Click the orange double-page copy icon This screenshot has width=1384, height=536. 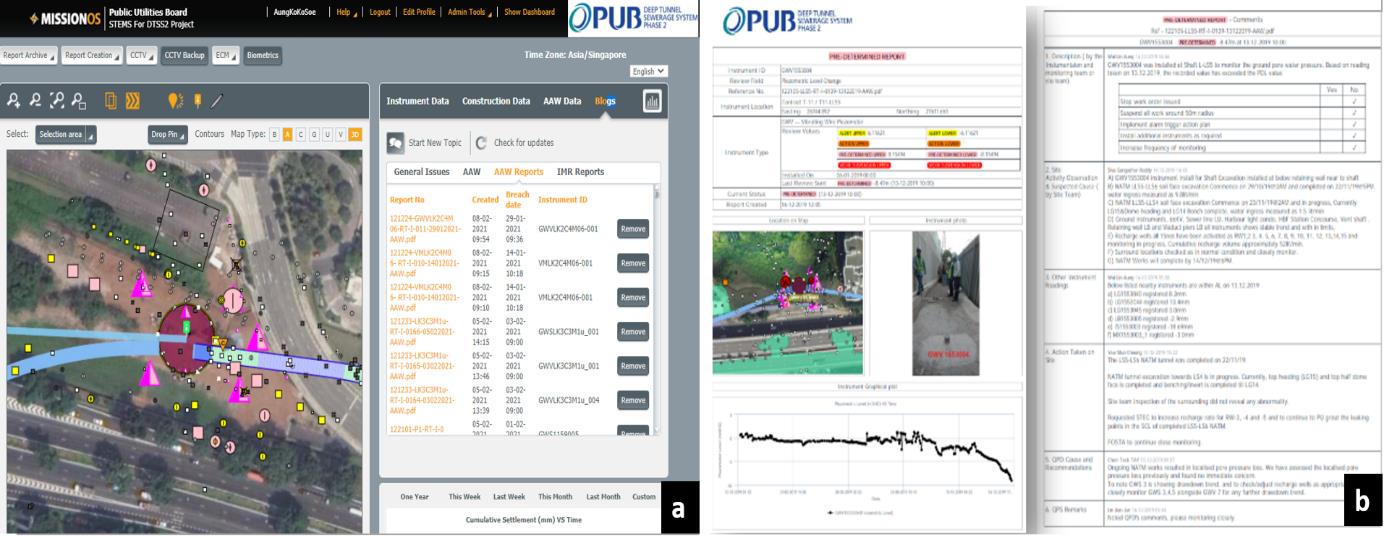click(x=112, y=100)
